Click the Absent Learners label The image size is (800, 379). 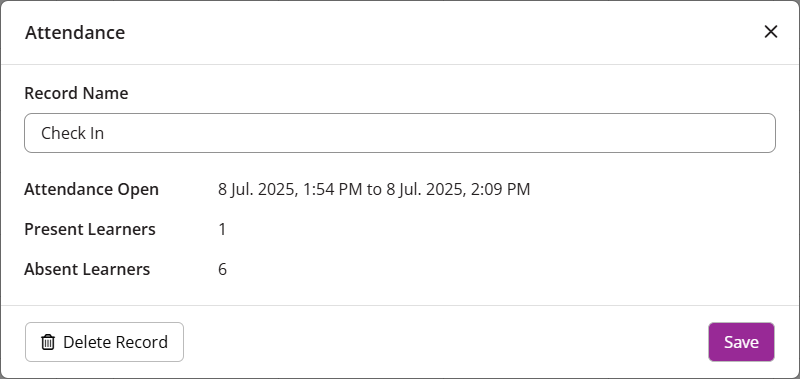pos(87,269)
